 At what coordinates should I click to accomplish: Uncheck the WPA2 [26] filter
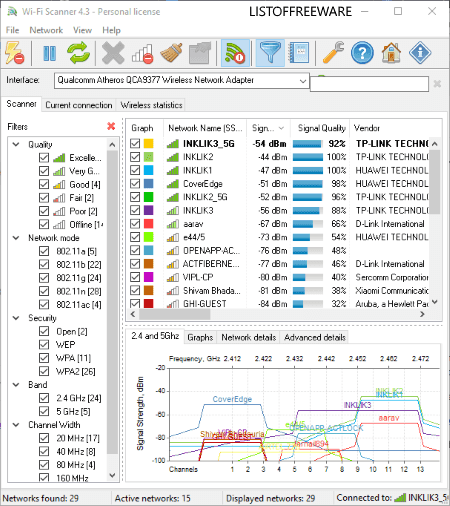pos(44,371)
